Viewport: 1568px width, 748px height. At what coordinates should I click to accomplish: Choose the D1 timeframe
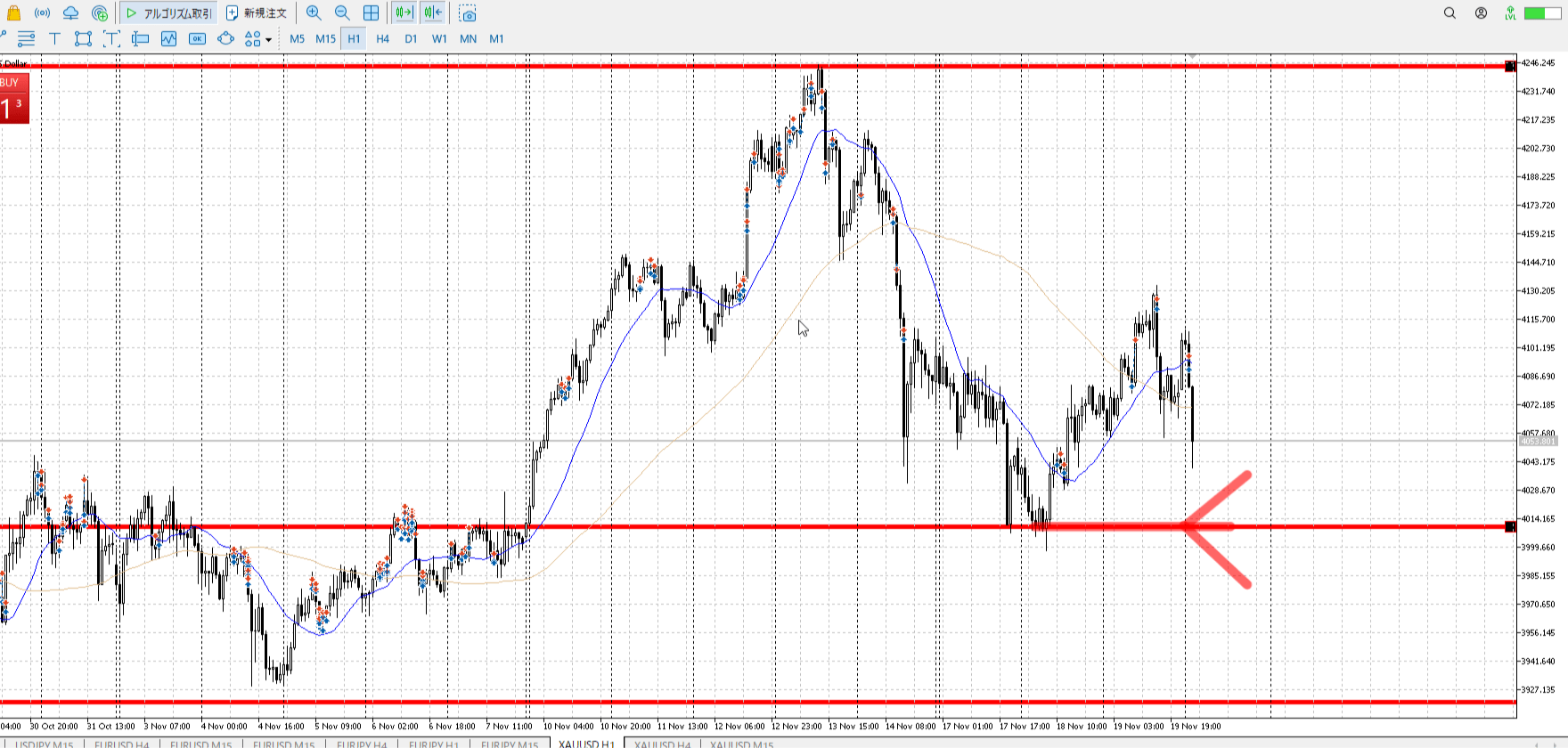(411, 38)
